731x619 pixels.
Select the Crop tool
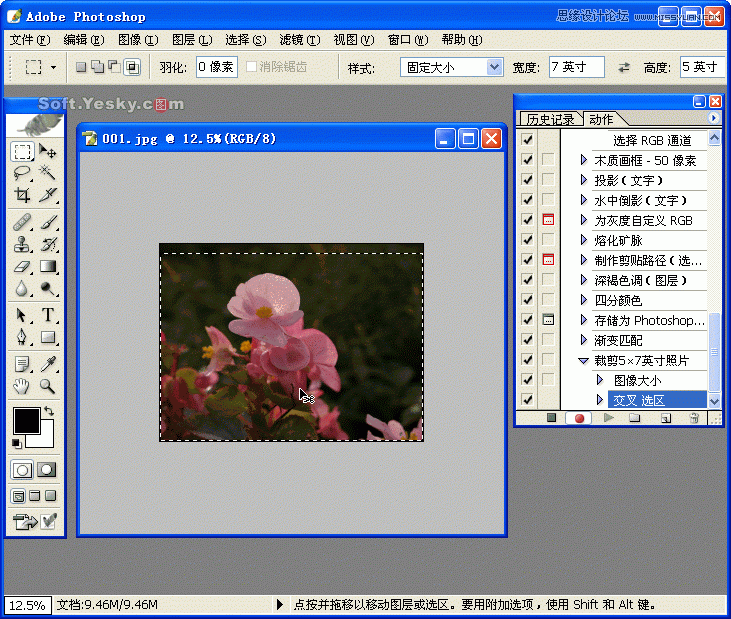22,194
